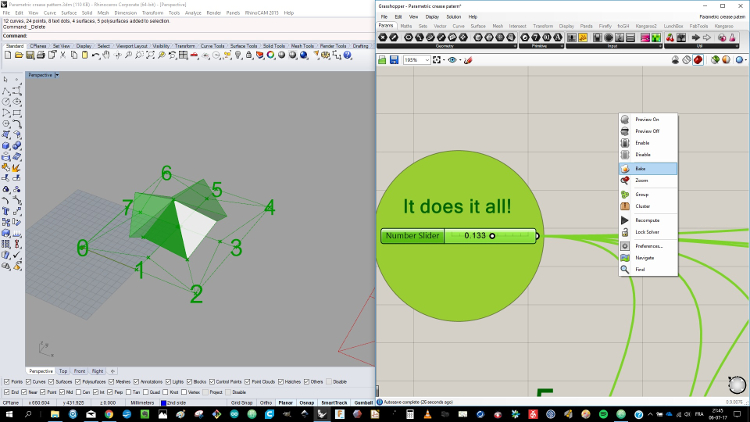Open the Millimeters units box in Rhino status bar
The image size is (750, 422).
coord(142,403)
